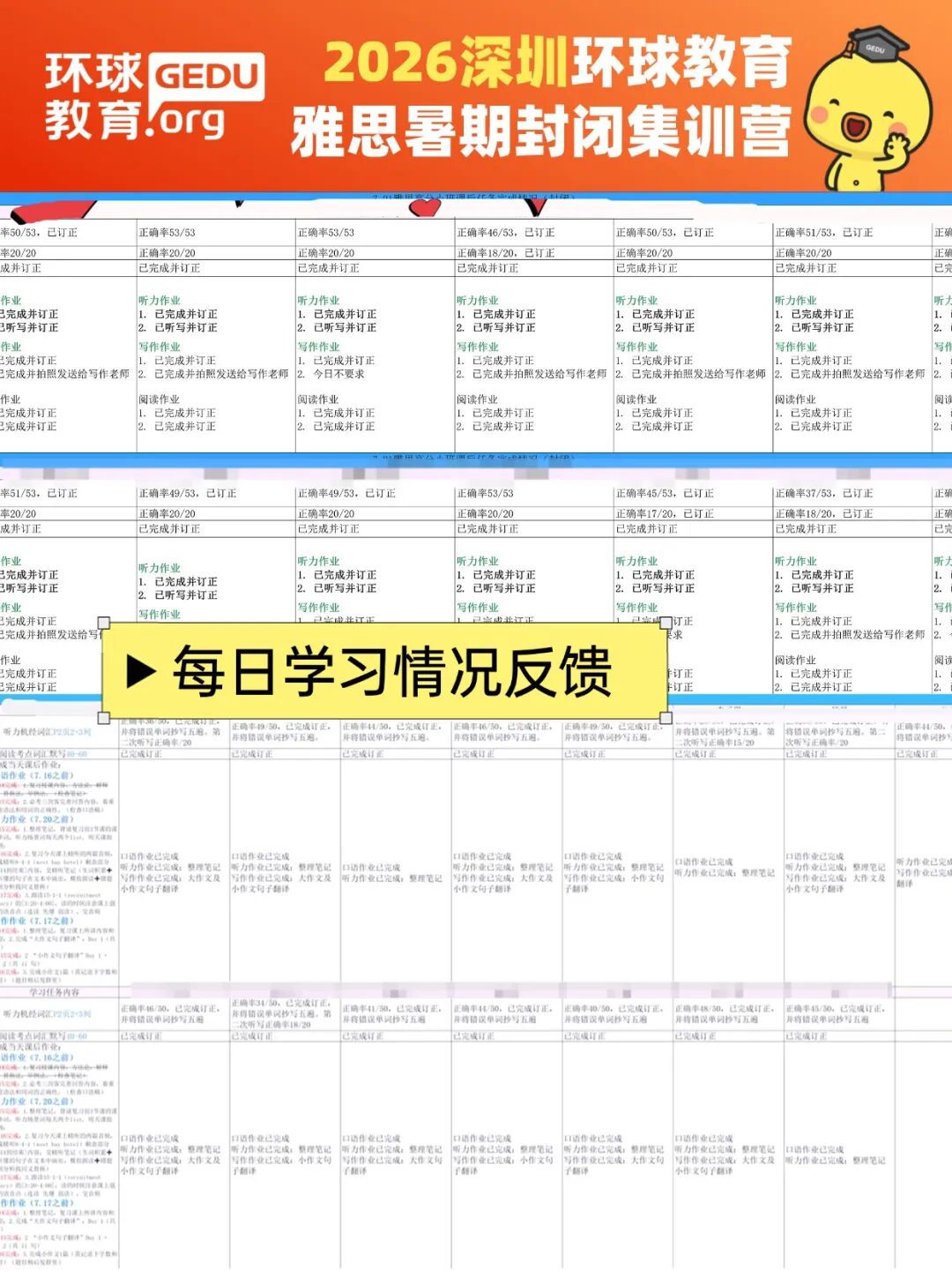
Task: Select the cell 正确率17/20,已订正
Action: point(665,513)
